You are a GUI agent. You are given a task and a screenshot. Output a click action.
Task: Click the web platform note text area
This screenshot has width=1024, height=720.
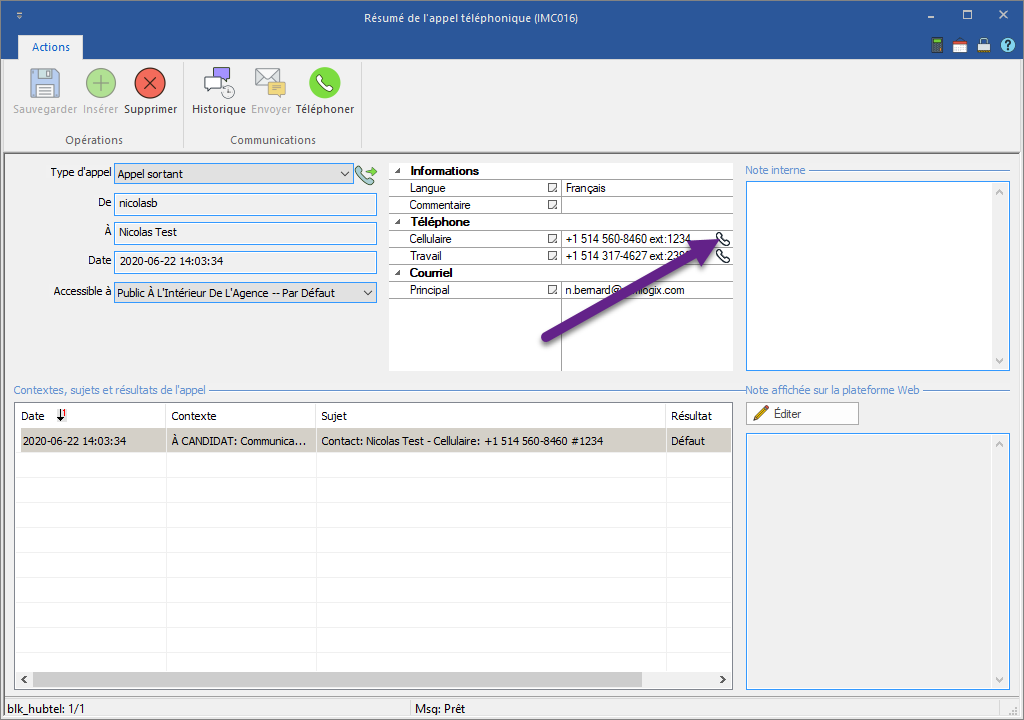click(x=869, y=561)
